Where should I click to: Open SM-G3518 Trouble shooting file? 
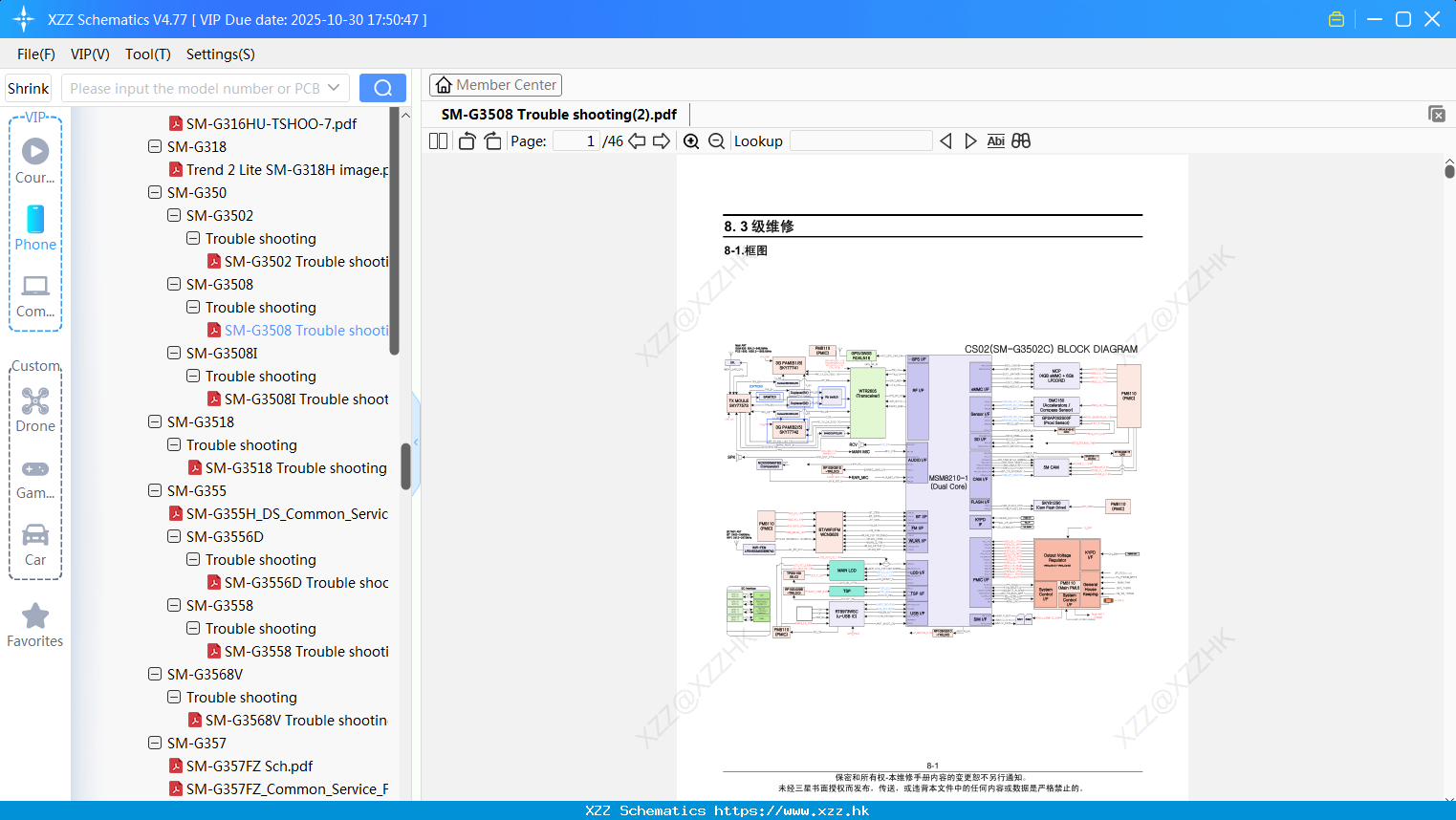tap(288, 467)
